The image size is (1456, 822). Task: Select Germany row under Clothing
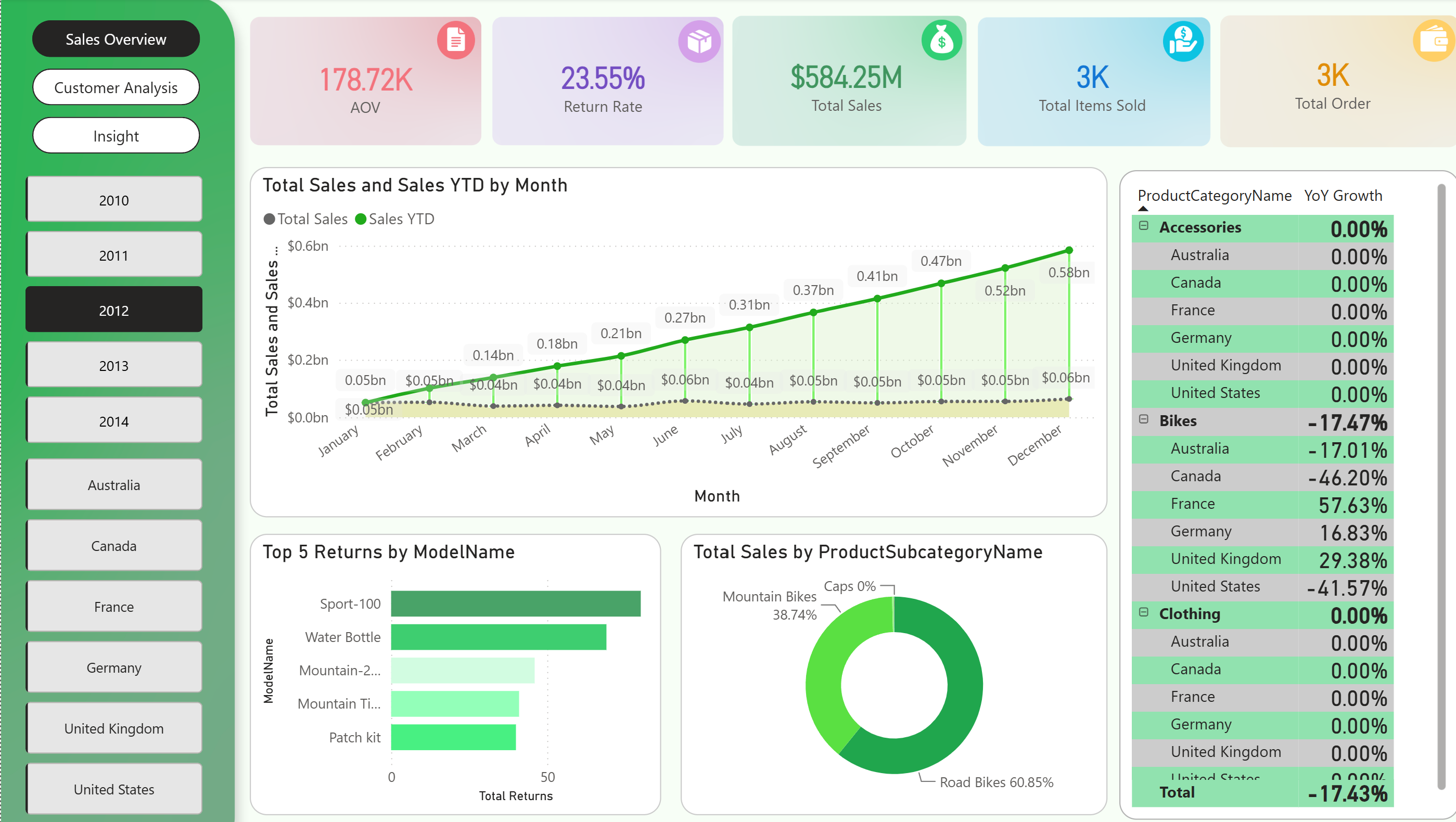pos(1262,725)
